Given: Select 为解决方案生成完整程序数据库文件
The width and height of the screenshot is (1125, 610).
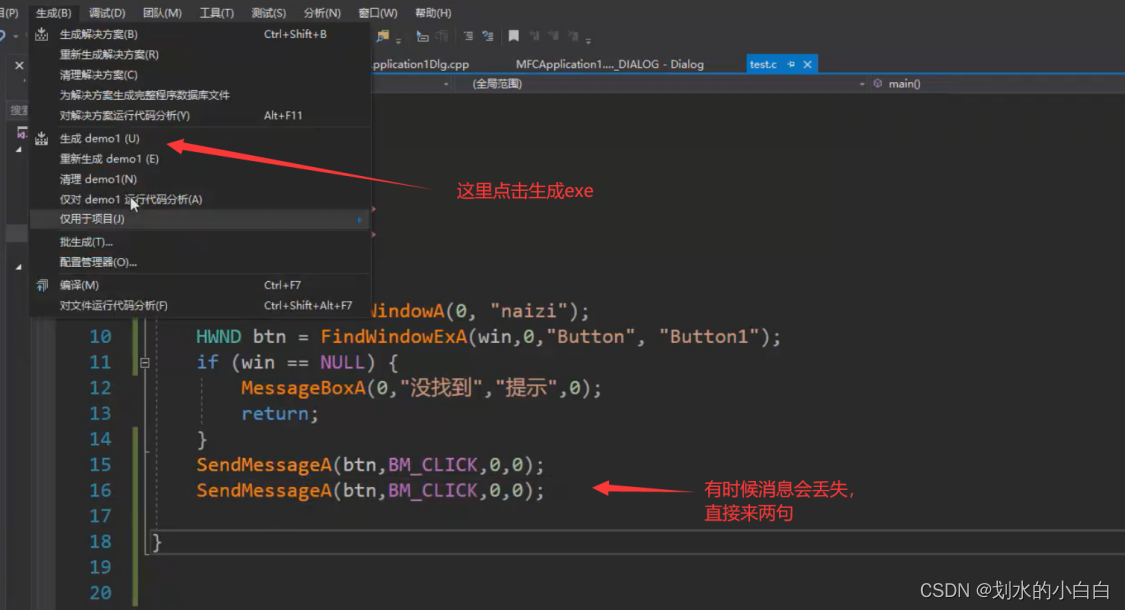Looking at the screenshot, I should (x=199, y=95).
